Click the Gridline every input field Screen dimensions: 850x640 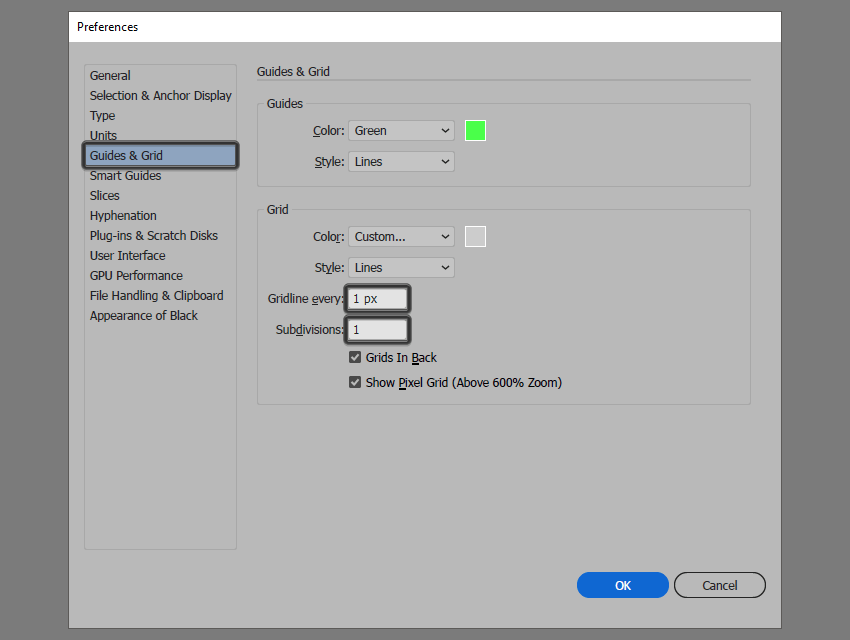point(377,298)
